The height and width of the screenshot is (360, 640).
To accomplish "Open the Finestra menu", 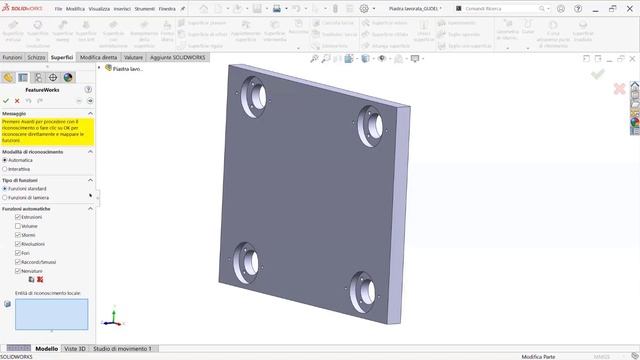I will click(x=167, y=9).
